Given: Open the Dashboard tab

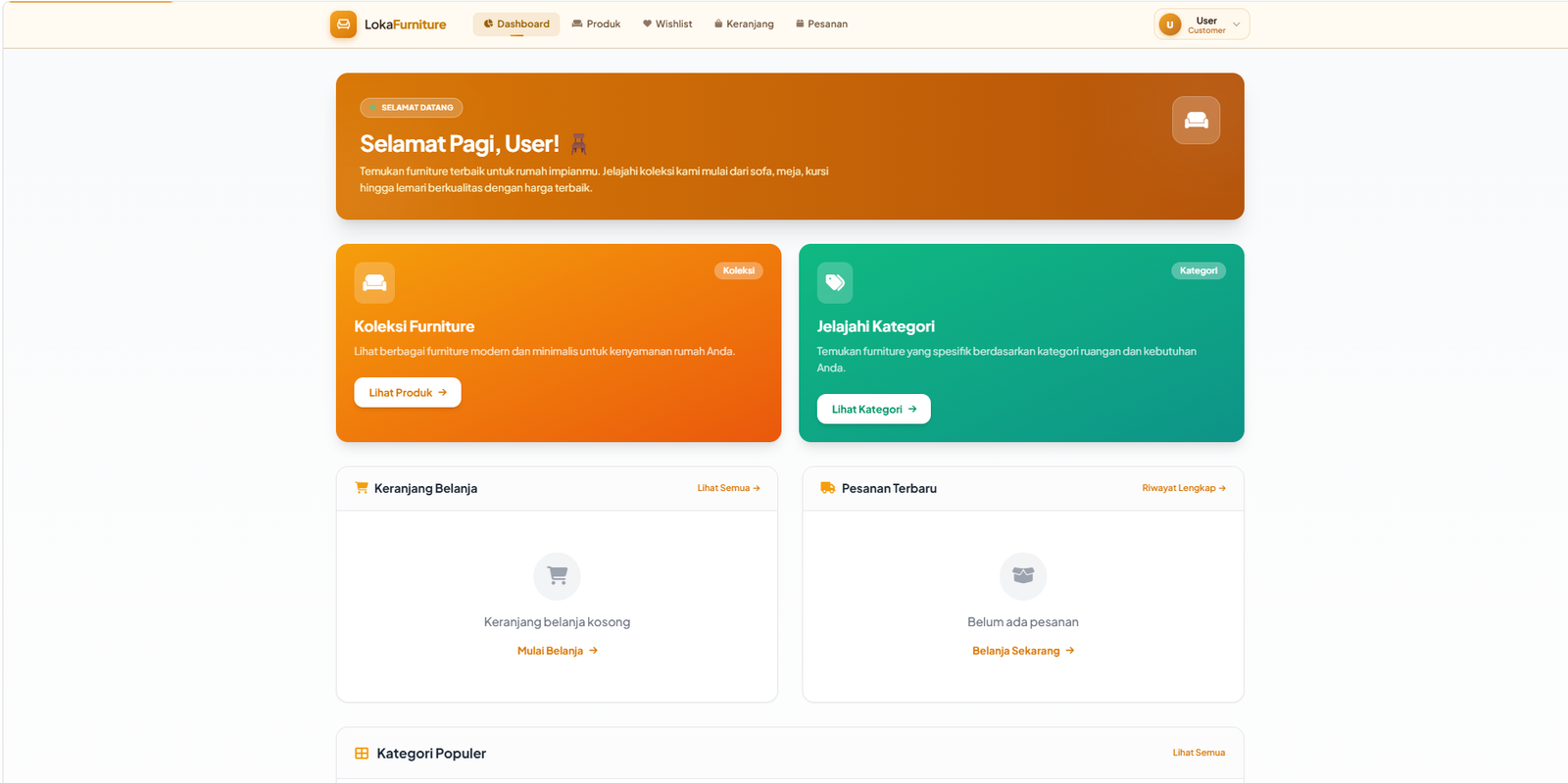Looking at the screenshot, I should click(x=515, y=24).
